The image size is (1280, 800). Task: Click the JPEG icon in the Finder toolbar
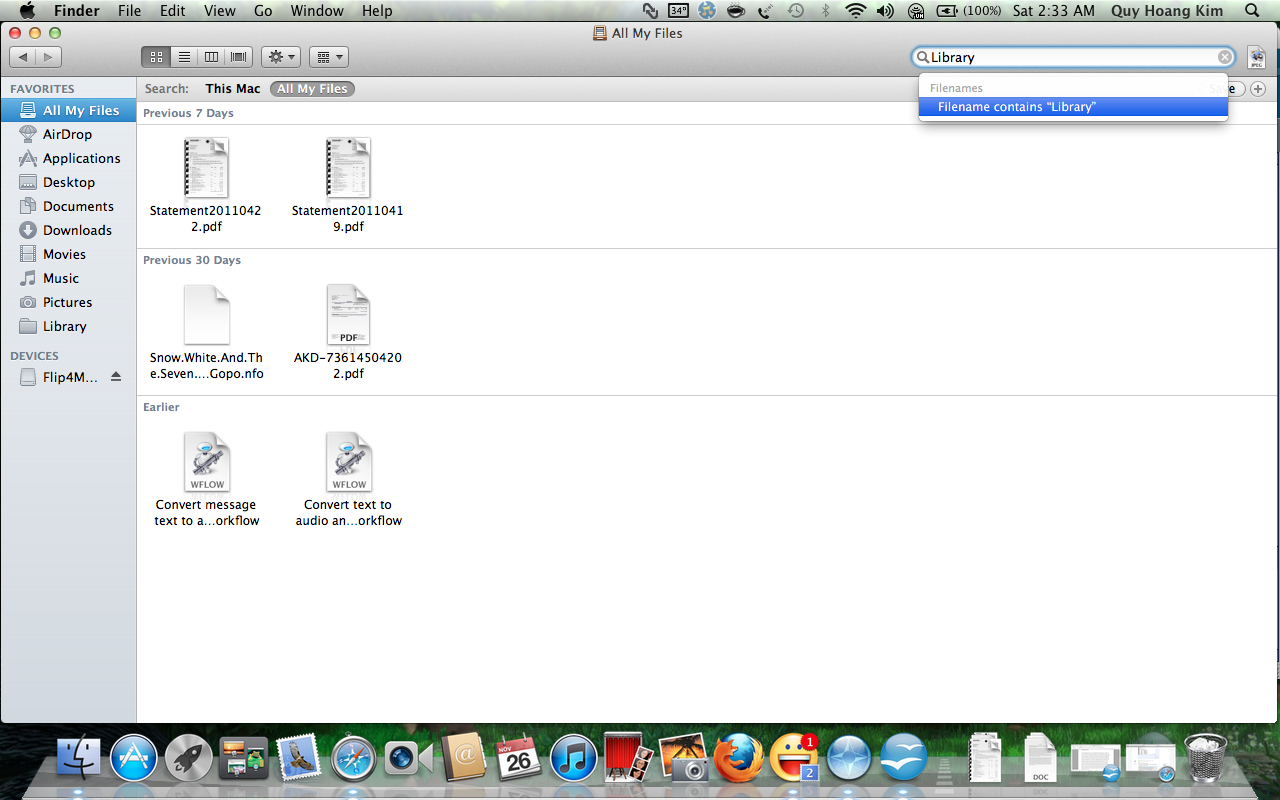[x=1257, y=57]
